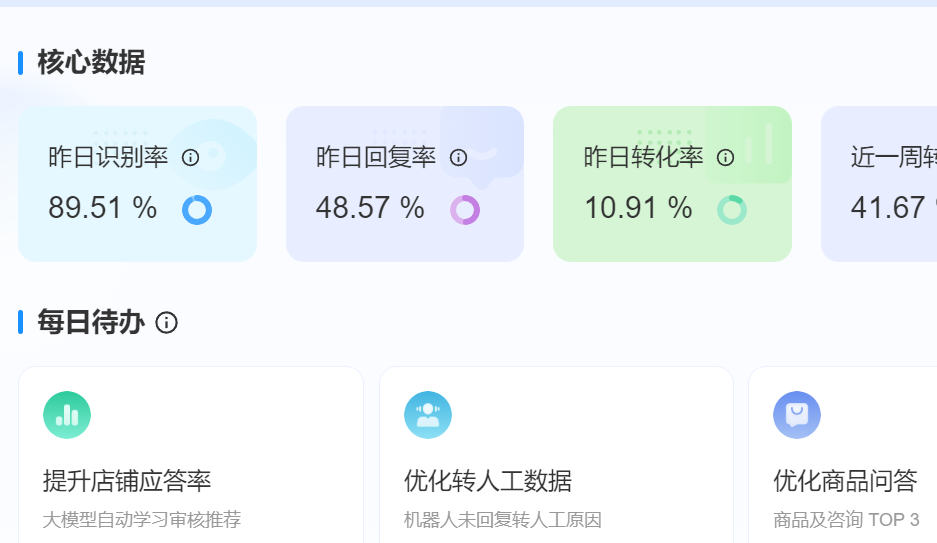Click the 优化转人工数据 title

click(x=488, y=481)
